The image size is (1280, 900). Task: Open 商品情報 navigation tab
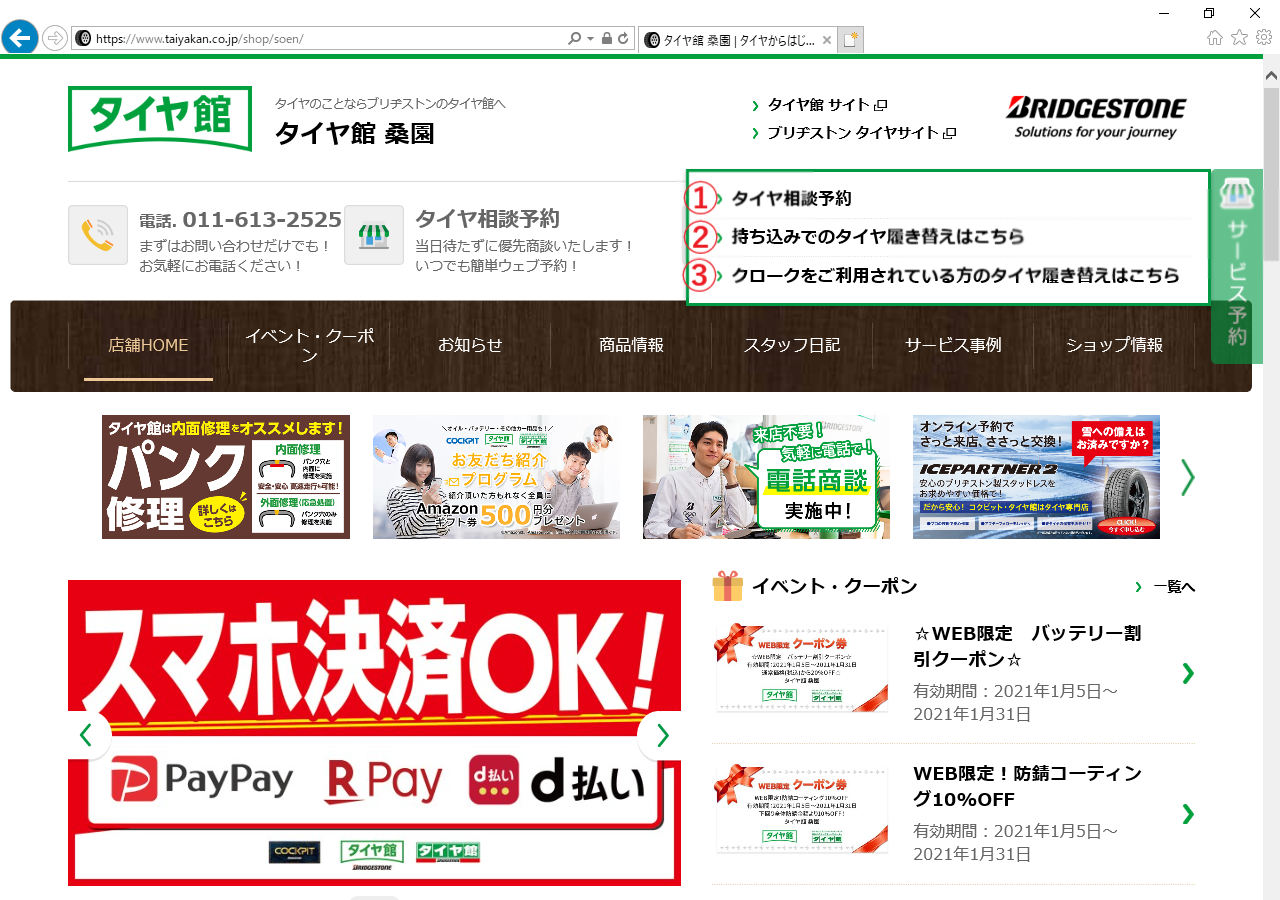(x=631, y=345)
